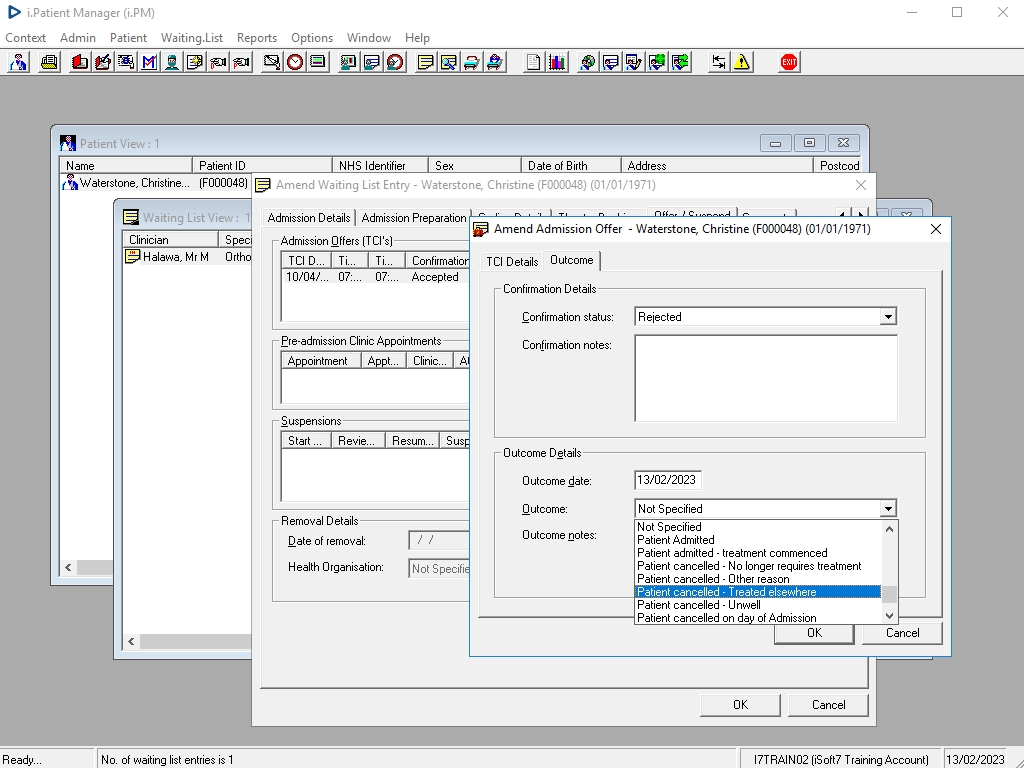Select the Waterstone, Christine patient row
Image resolution: width=1024 pixels, height=768 pixels.
[x=155, y=184]
